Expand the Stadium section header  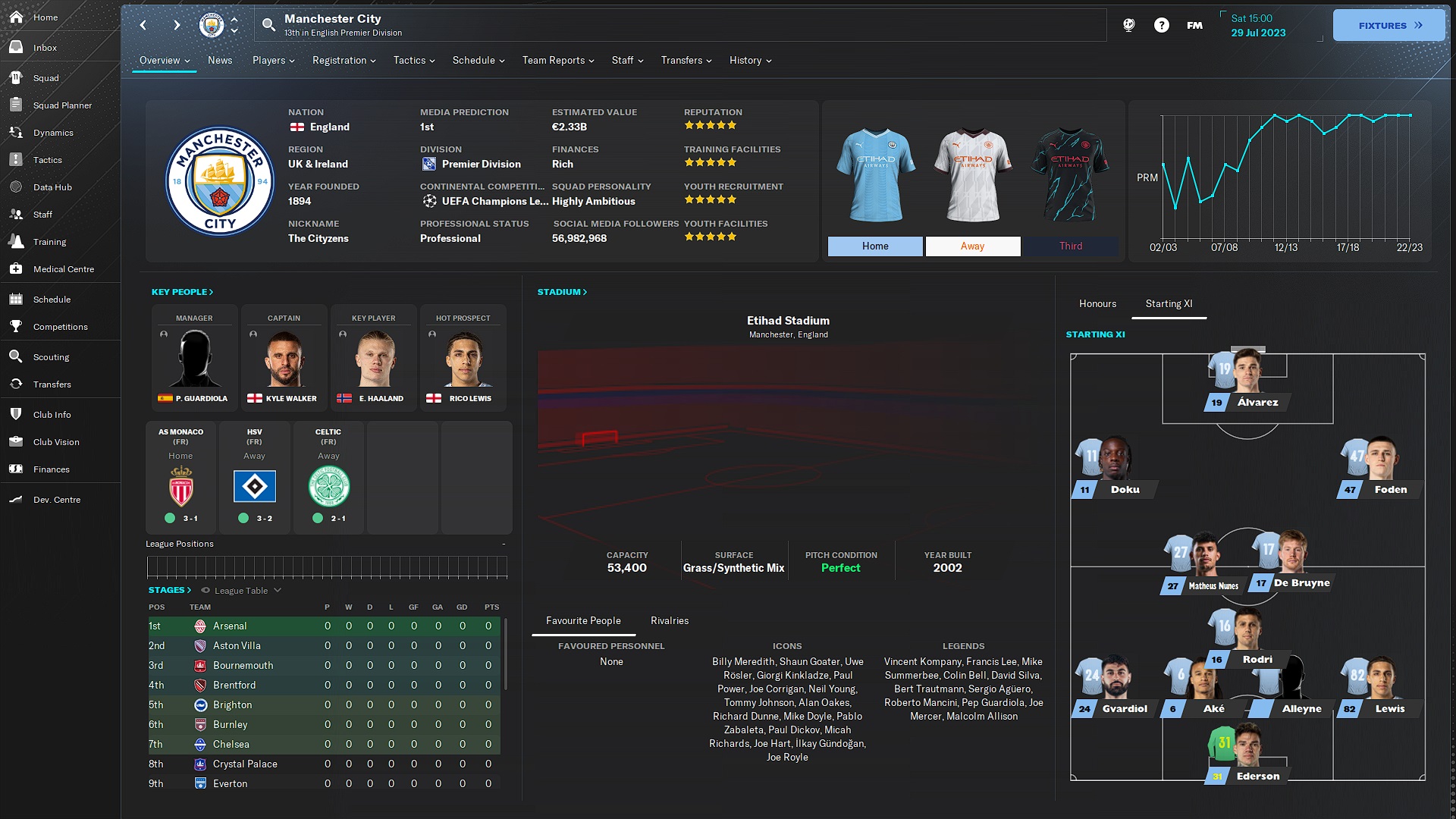[561, 291]
